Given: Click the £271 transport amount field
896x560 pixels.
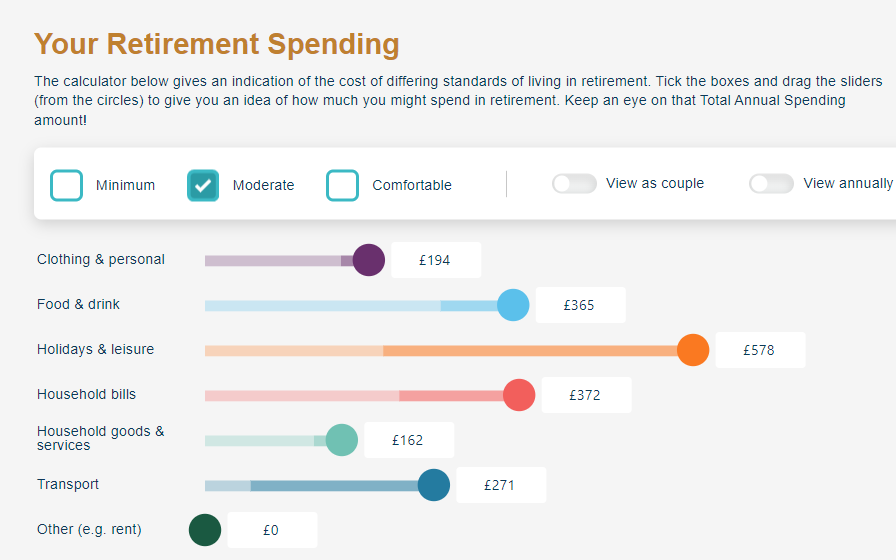Looking at the screenshot, I should tap(501, 485).
